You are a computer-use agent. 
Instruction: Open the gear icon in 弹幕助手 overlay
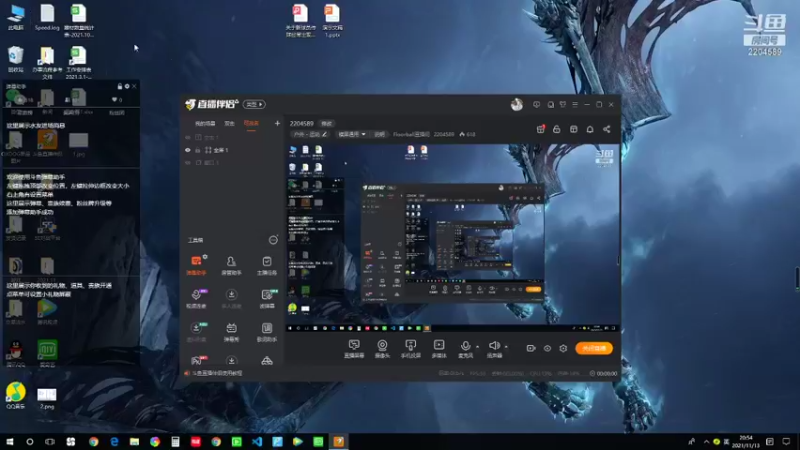[x=127, y=86]
